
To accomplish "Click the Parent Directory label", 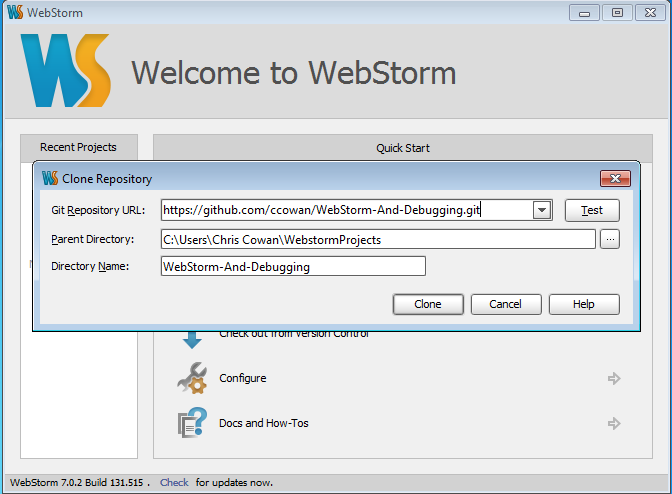I will (x=93, y=239).
